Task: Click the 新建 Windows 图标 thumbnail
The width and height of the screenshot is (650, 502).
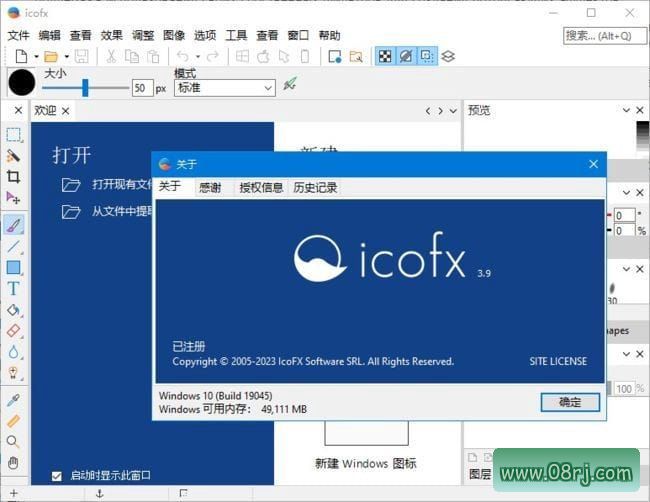Action: tap(366, 433)
